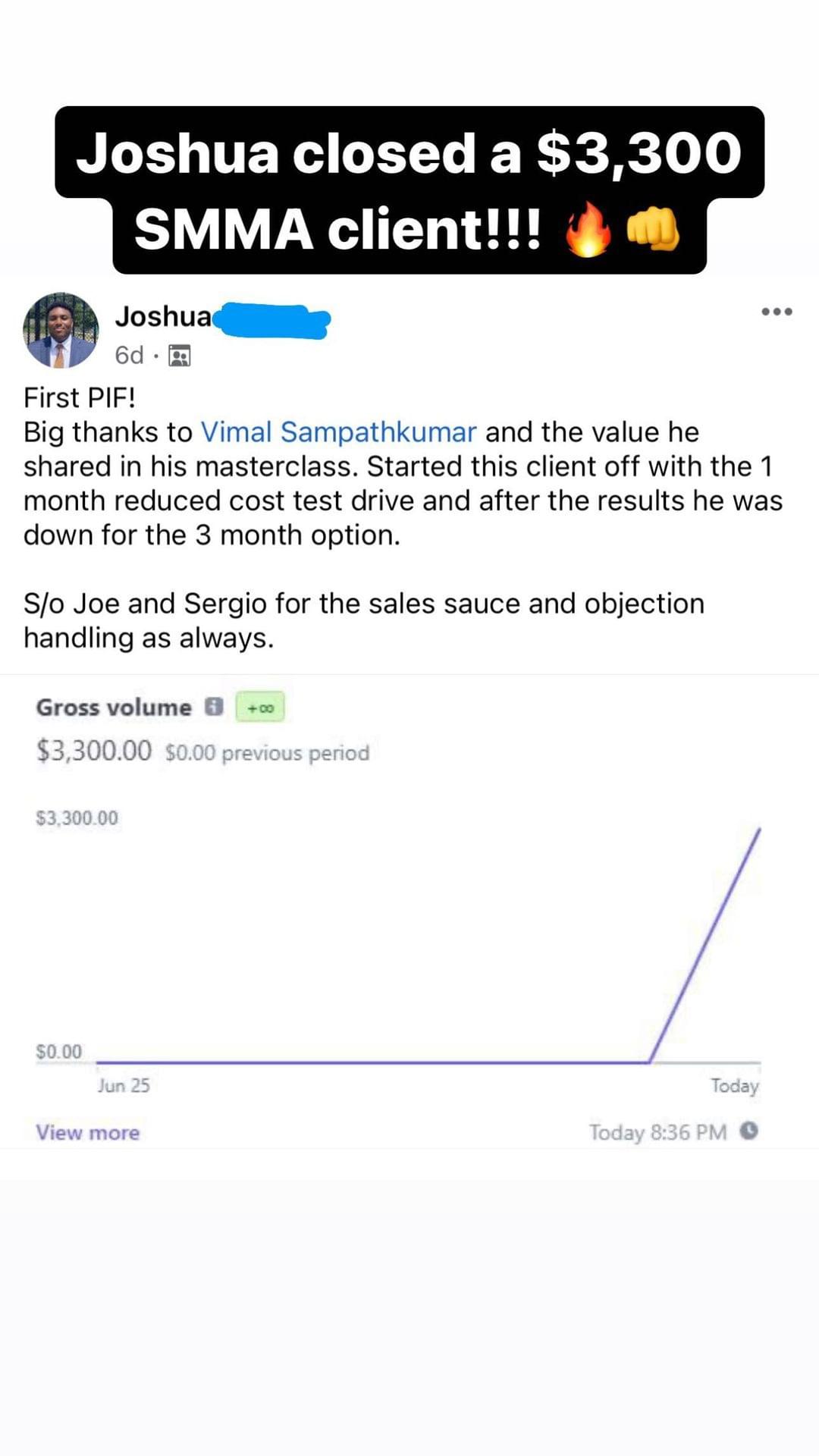Viewport: 819px width, 1456px height.
Task: Click the fire emoji in the headline
Action: 588,230
